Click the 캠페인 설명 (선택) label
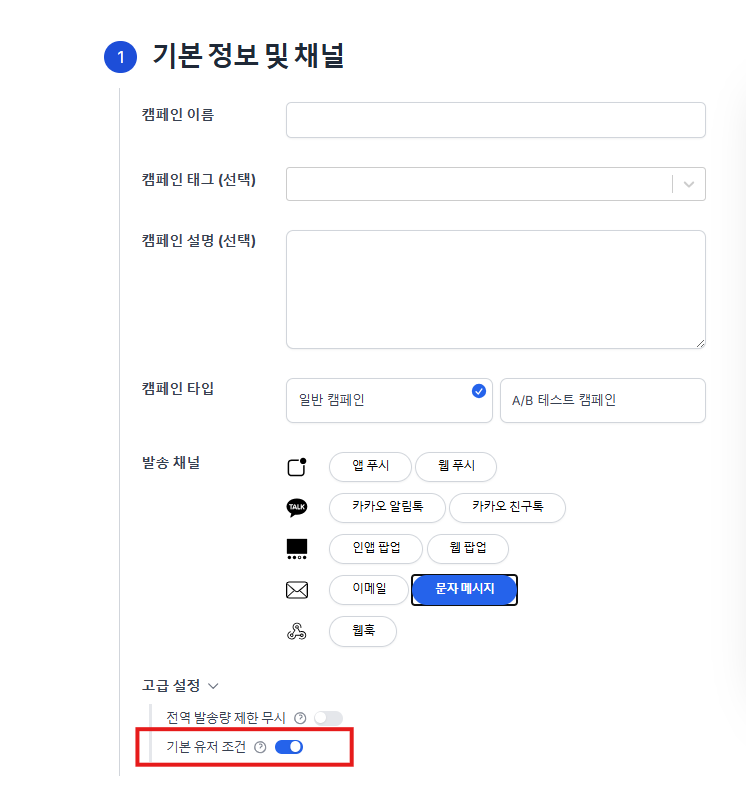The width and height of the screenshot is (746, 786). pos(199,241)
